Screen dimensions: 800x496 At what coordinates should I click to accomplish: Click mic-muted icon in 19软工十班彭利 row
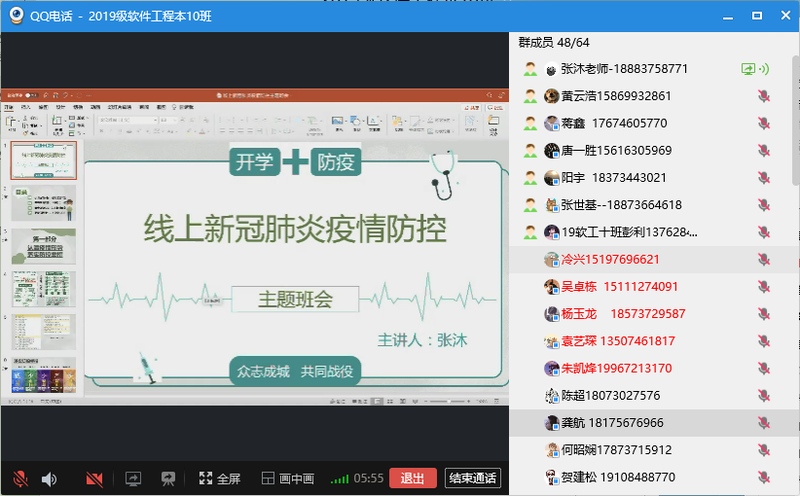(764, 232)
